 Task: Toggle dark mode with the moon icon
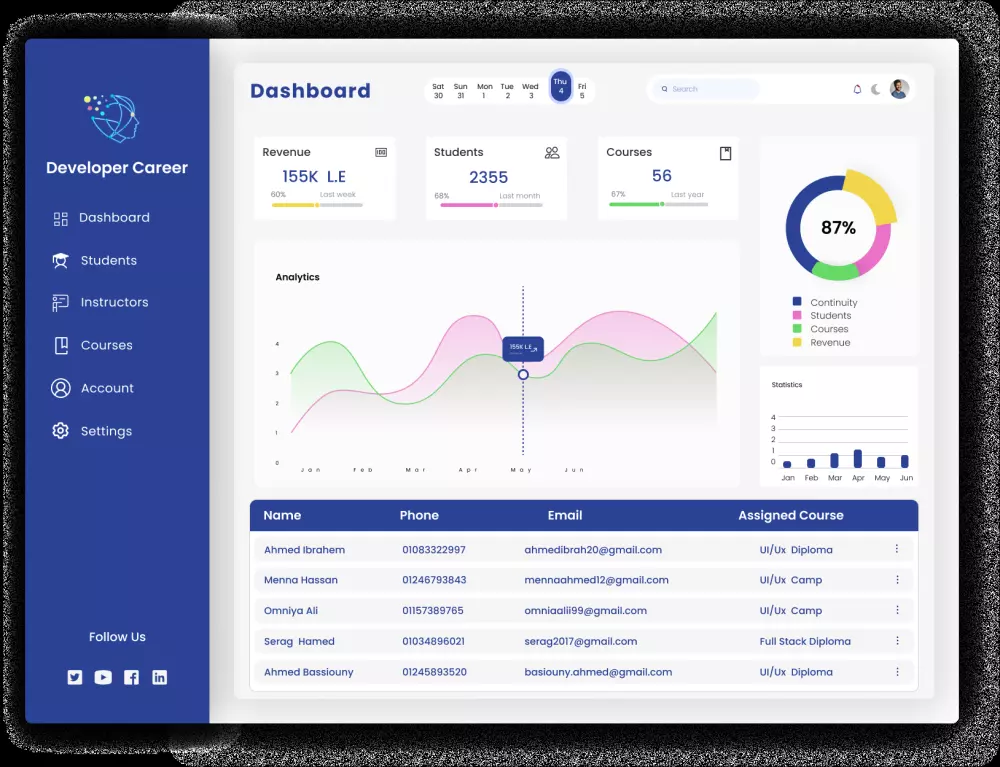pos(874,89)
